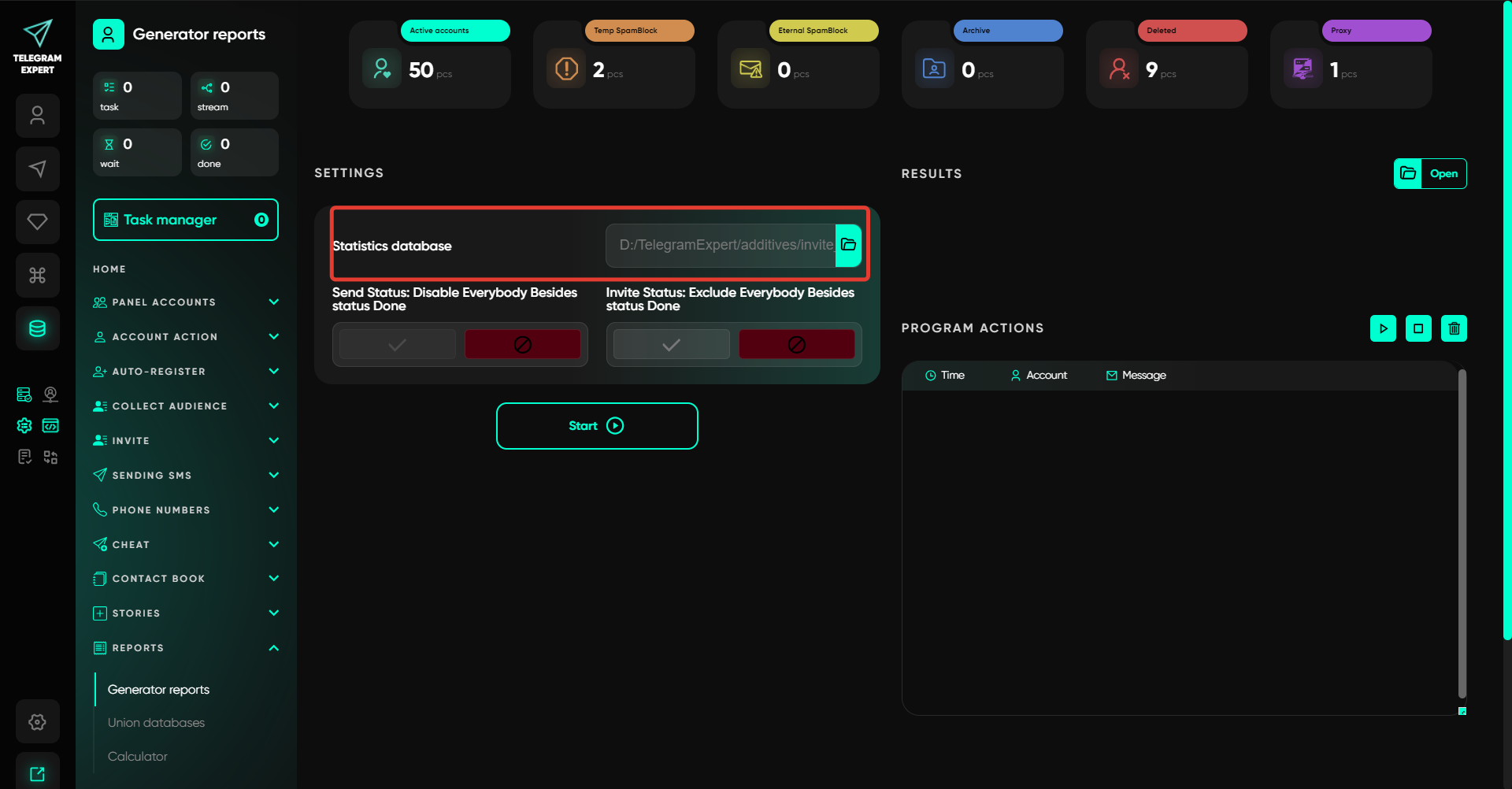The width and height of the screenshot is (1512, 789).
Task: Click the paper plane icon in left sidebar
Action: [x=37, y=169]
